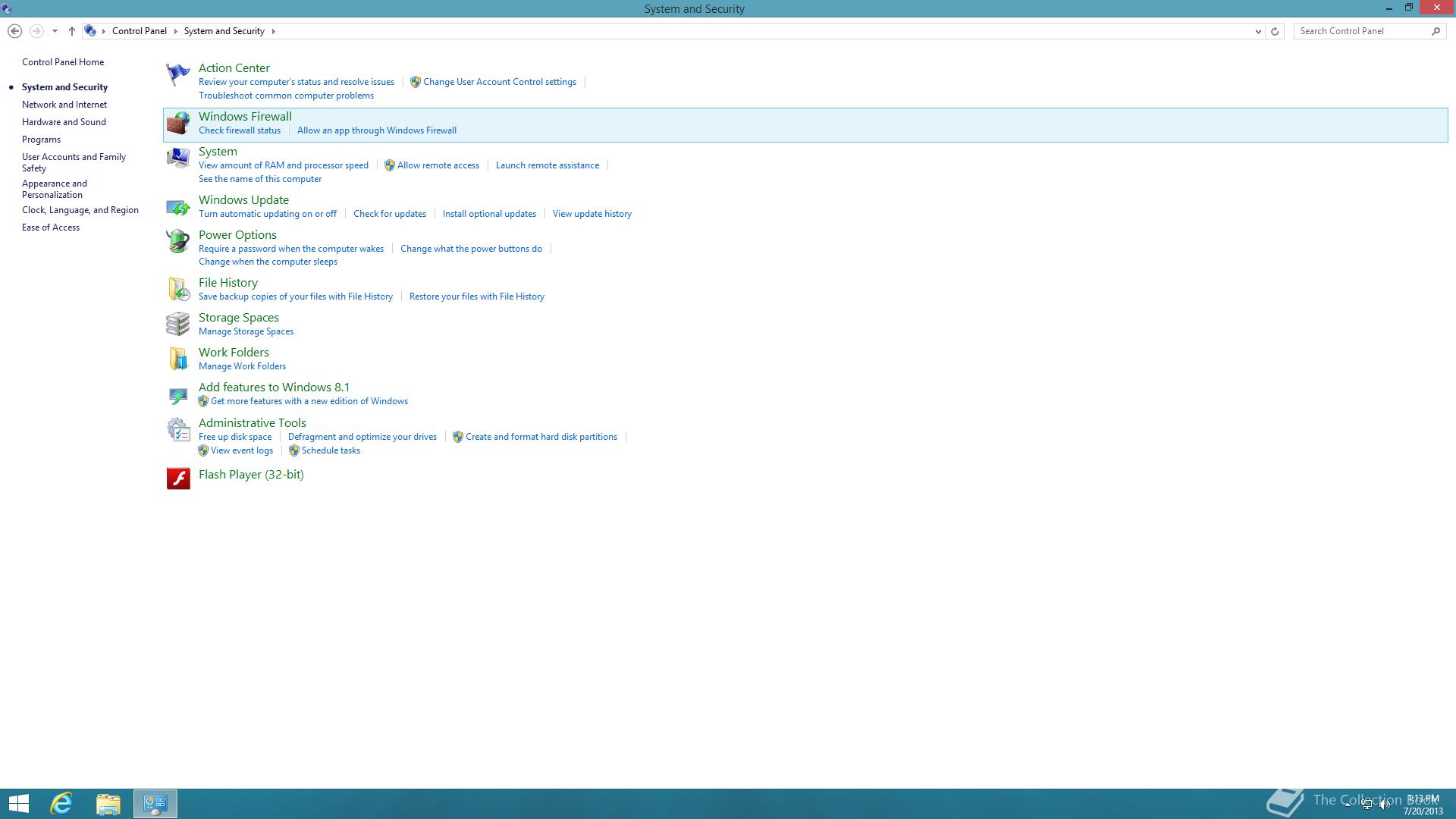Click View amount of RAM and processor speed
The image size is (1456, 819).
pos(284,165)
